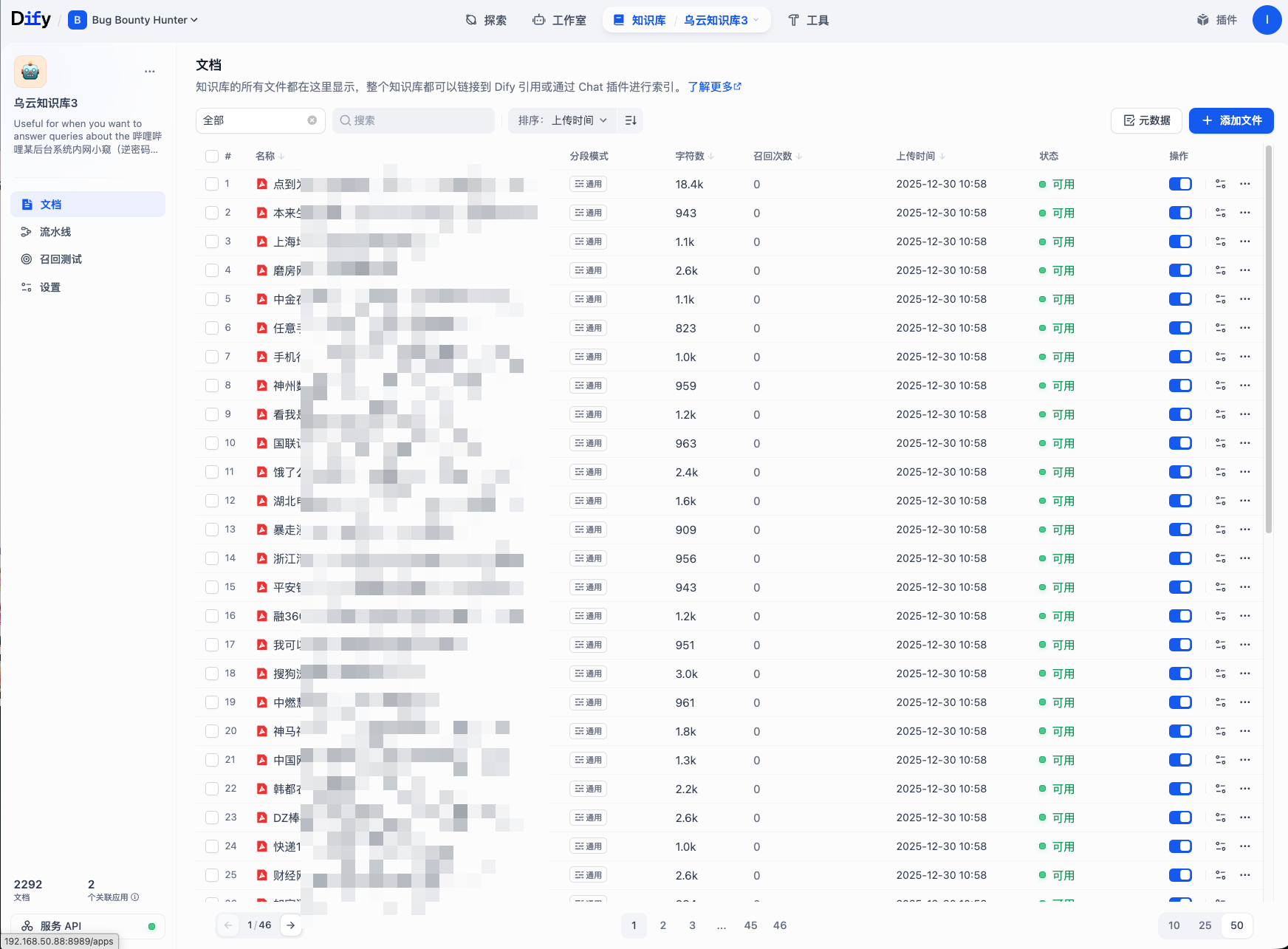
Task: Open 插件 plugins from the header
Action: 1217,20
